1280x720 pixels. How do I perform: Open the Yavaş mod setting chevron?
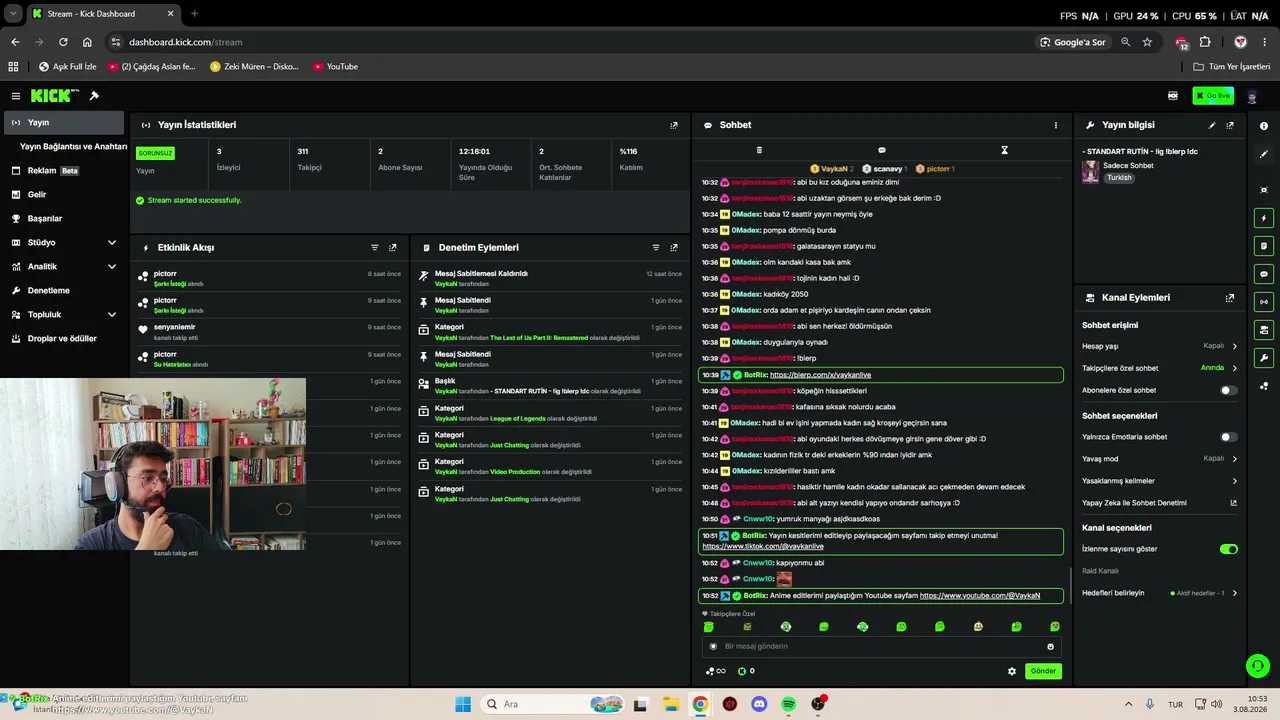[1234, 459]
